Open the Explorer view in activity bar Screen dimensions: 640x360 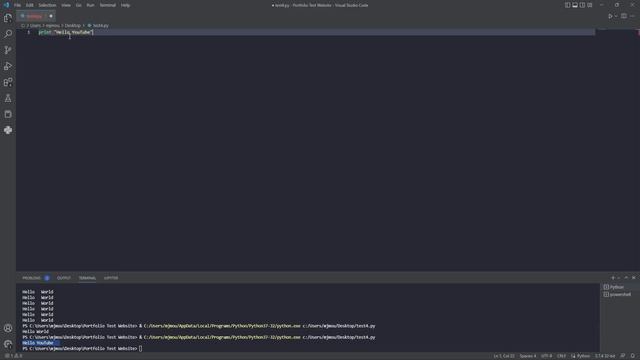[8, 18]
